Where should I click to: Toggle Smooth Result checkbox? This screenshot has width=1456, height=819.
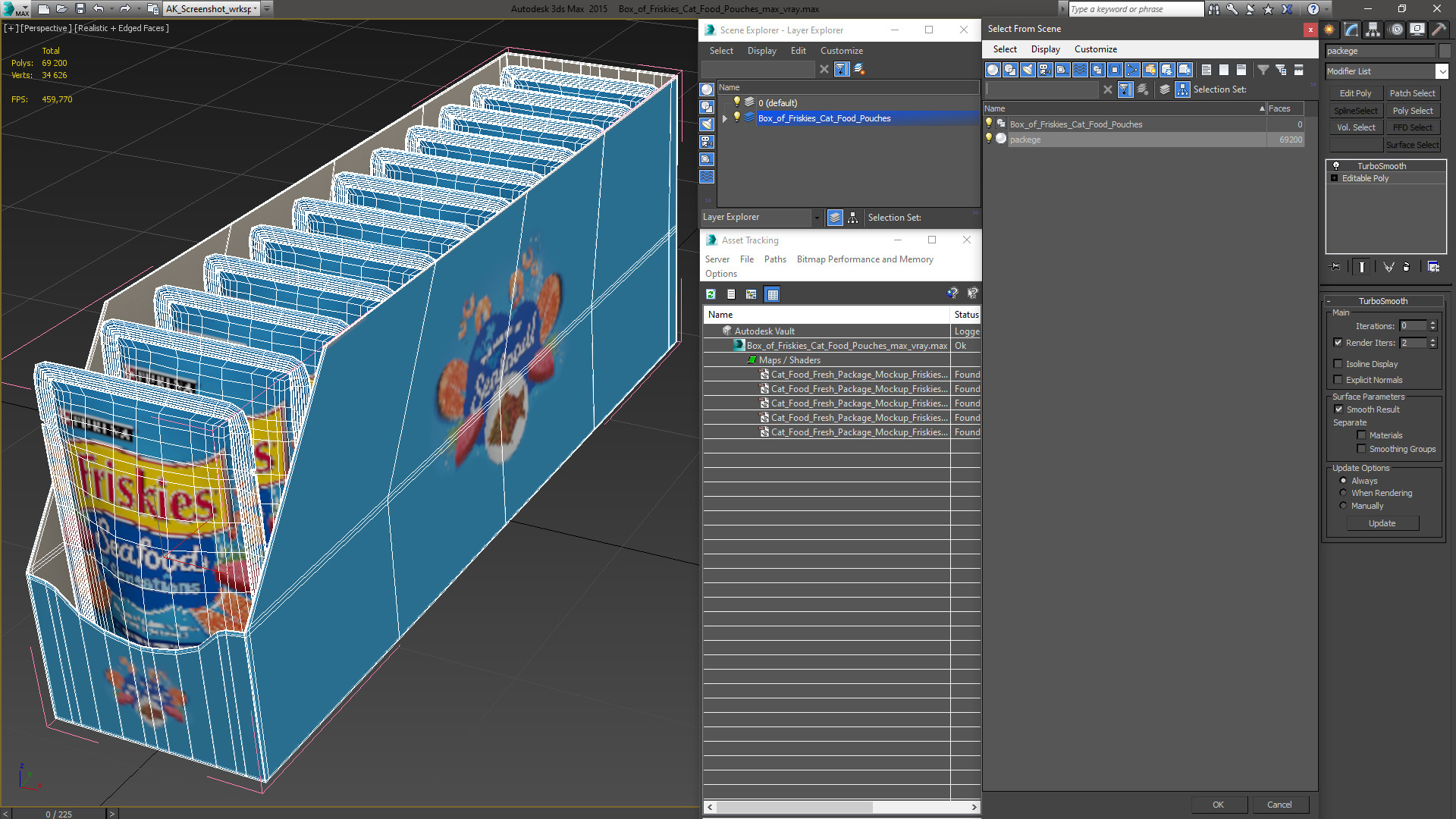[x=1338, y=409]
